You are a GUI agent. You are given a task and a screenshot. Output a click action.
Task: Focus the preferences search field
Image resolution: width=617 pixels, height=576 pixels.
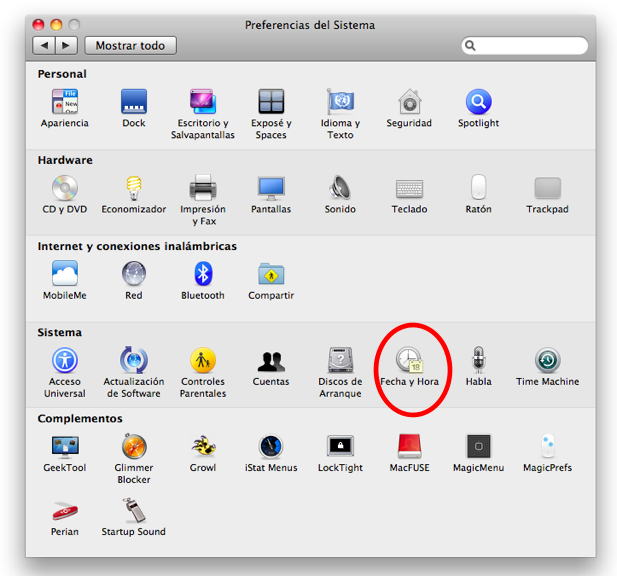[x=525, y=46]
